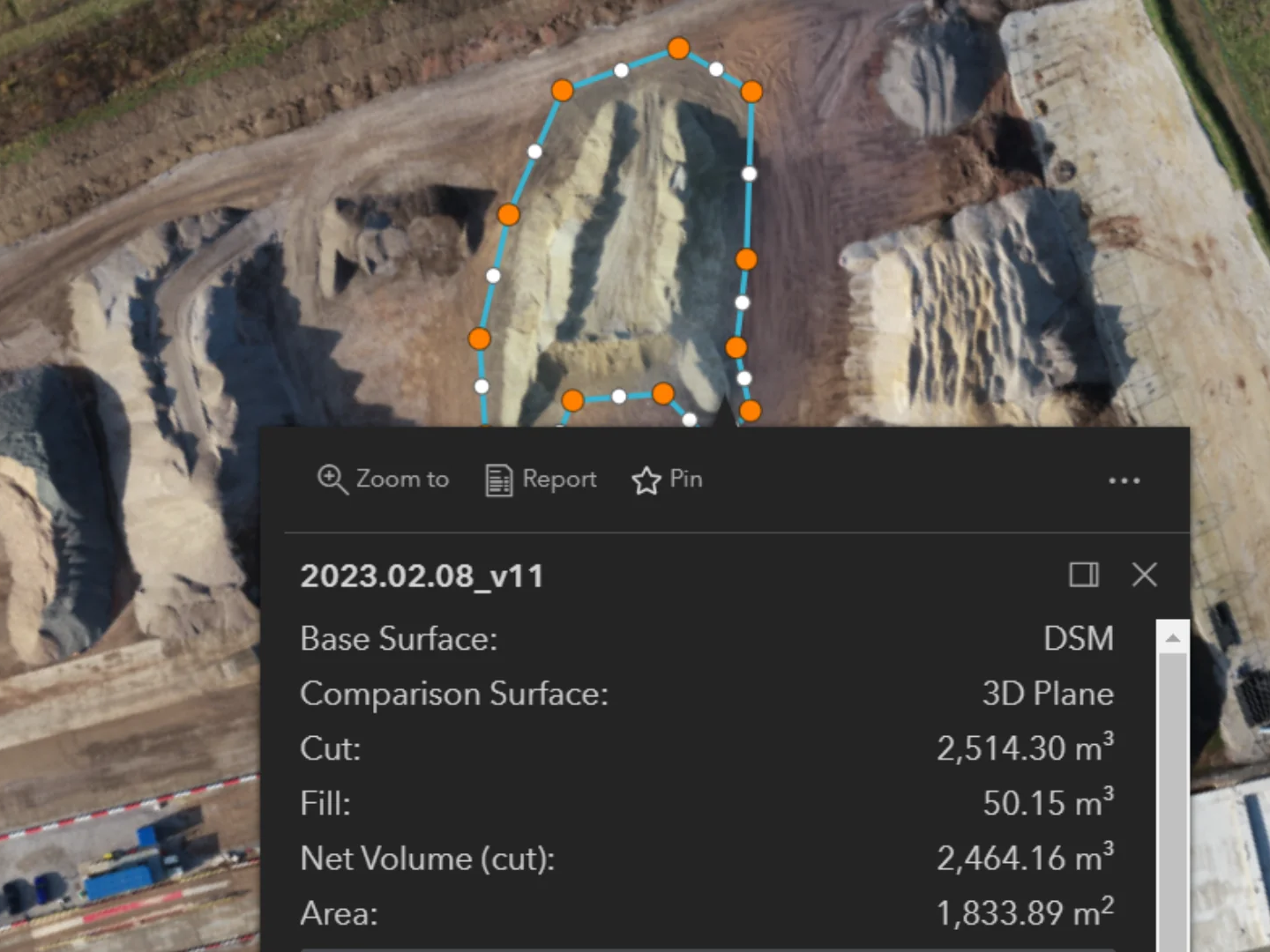Dock the popup with the panel icon
The image size is (1270, 952).
point(1084,575)
